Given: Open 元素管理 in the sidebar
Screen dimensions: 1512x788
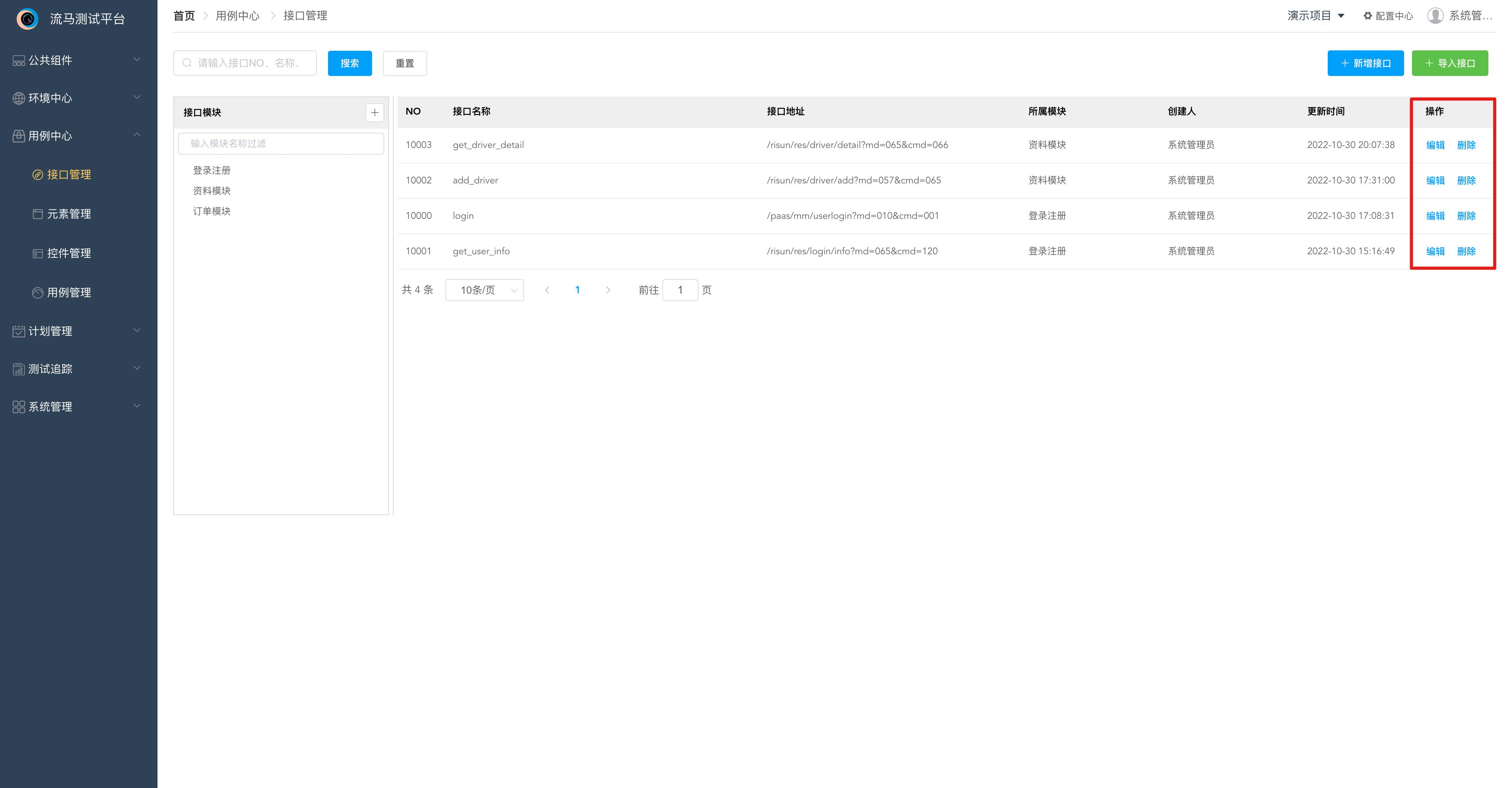Looking at the screenshot, I should click(69, 214).
